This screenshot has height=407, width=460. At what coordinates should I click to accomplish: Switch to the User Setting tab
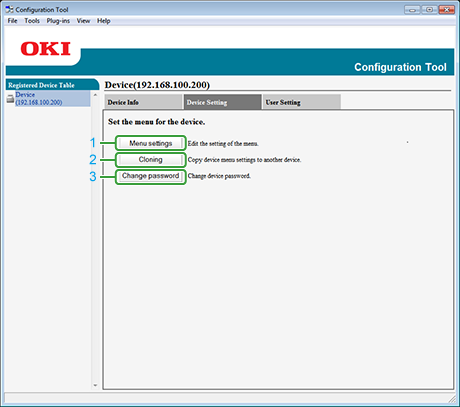point(302,102)
